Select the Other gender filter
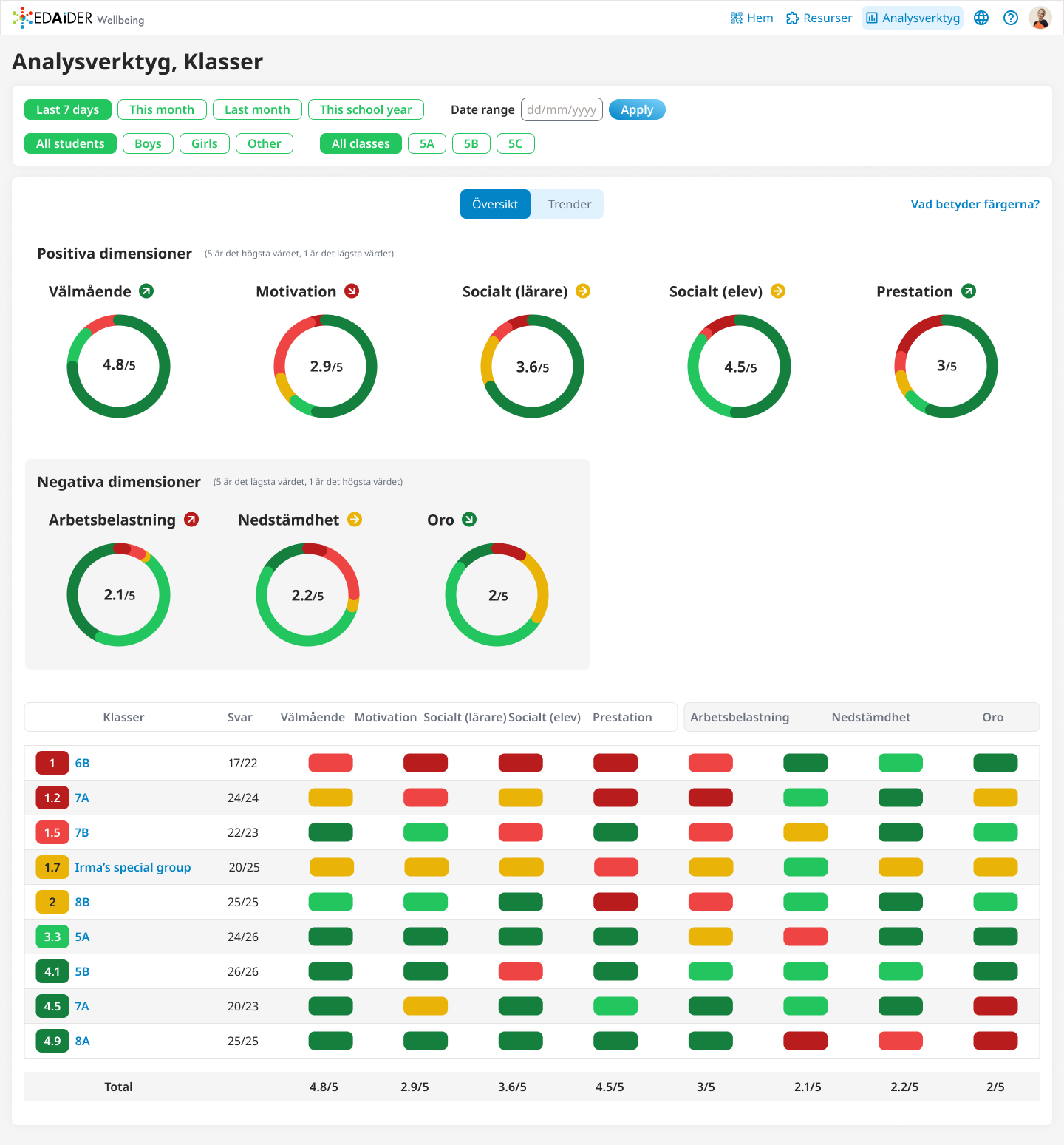Screen dimensions: 1064x1145 (265, 143)
